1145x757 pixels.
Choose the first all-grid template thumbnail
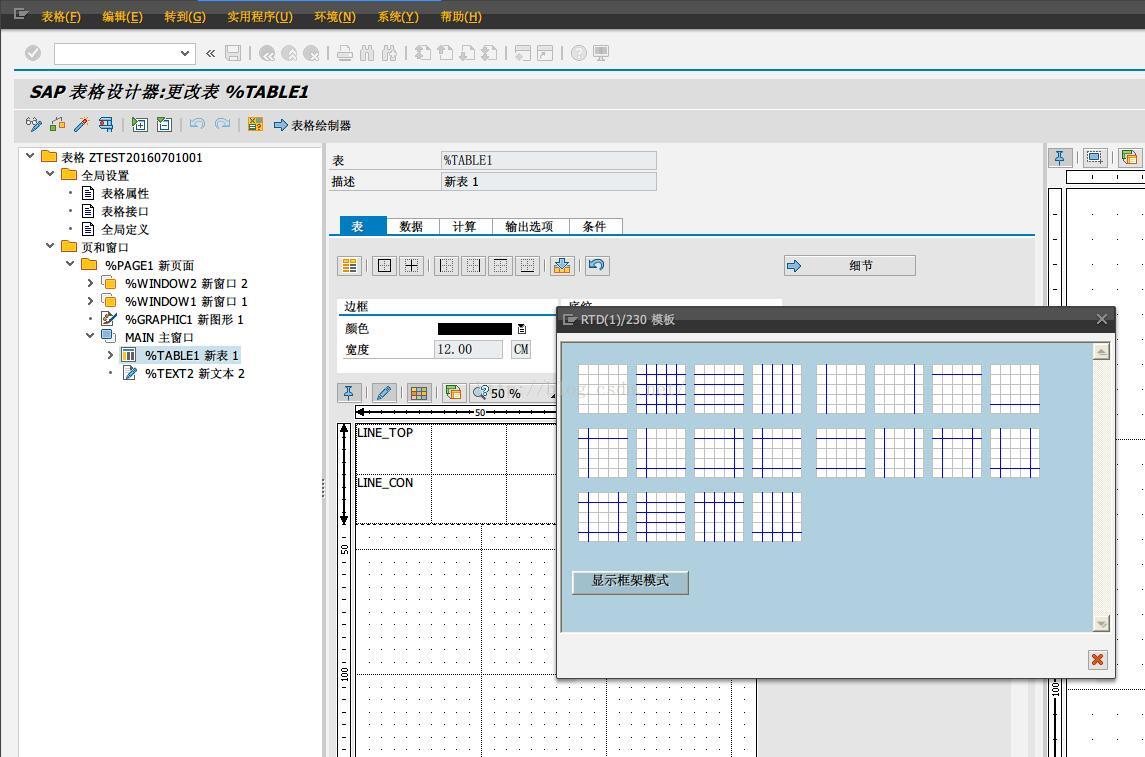661,389
